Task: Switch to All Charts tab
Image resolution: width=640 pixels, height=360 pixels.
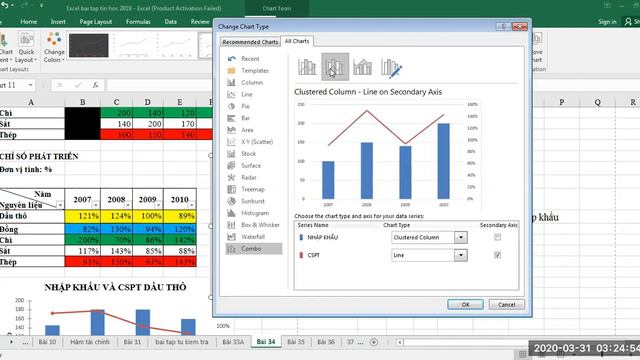Action: tap(297, 41)
